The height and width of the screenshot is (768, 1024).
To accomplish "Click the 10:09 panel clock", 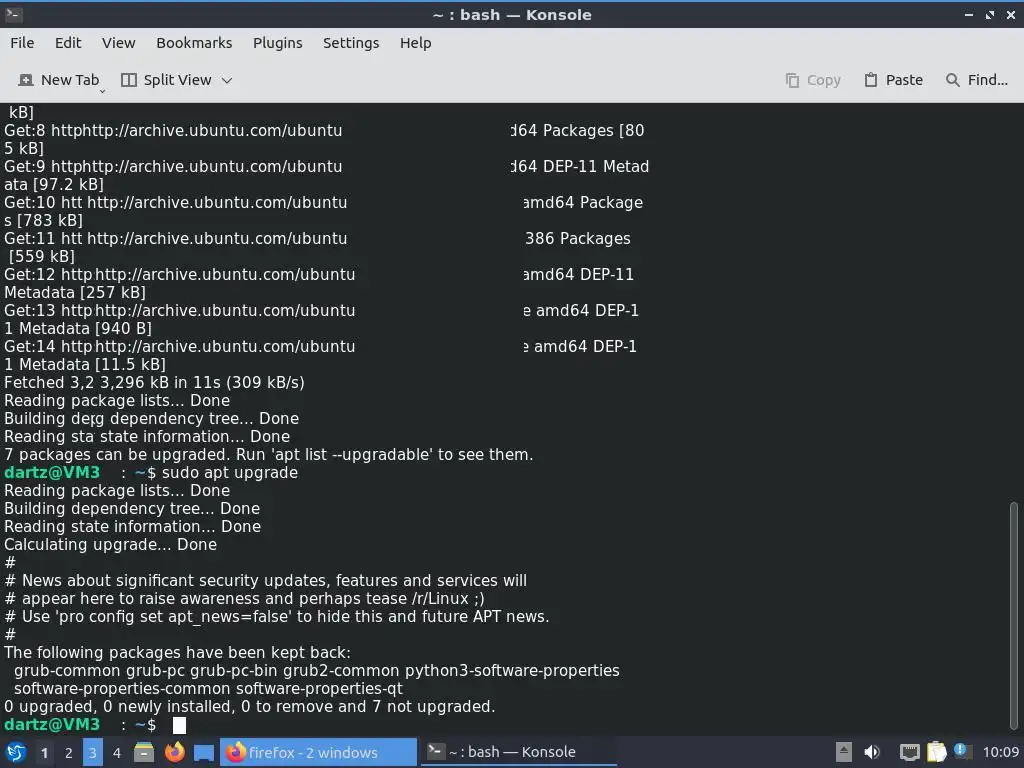I will tap(1000, 752).
